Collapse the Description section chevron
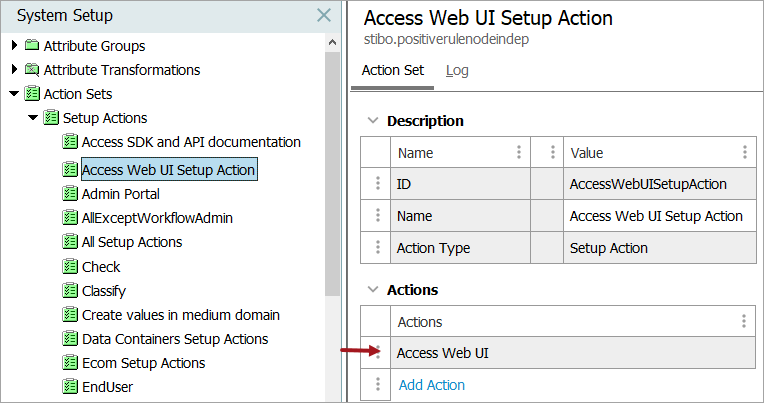The image size is (764, 403). click(373, 121)
